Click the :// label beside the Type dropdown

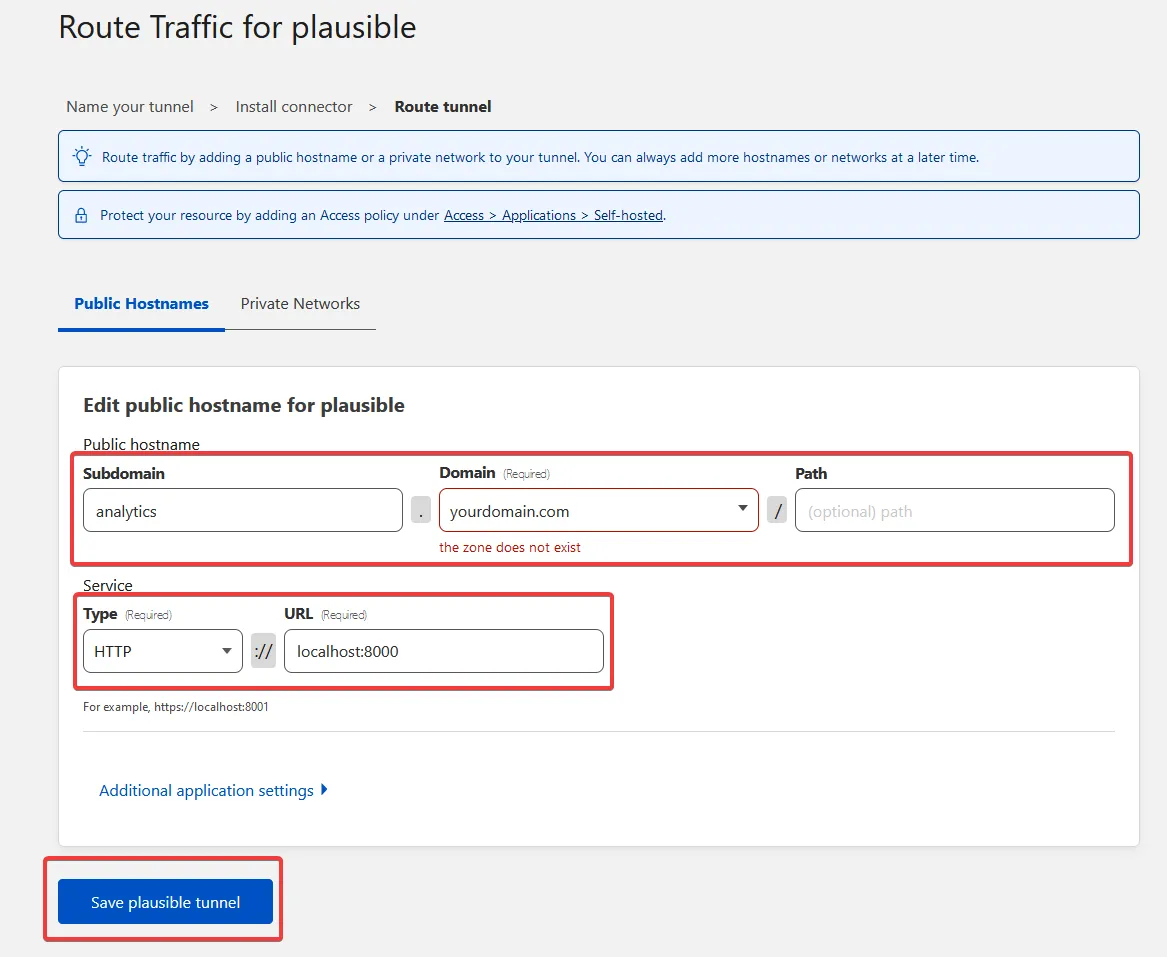(263, 650)
